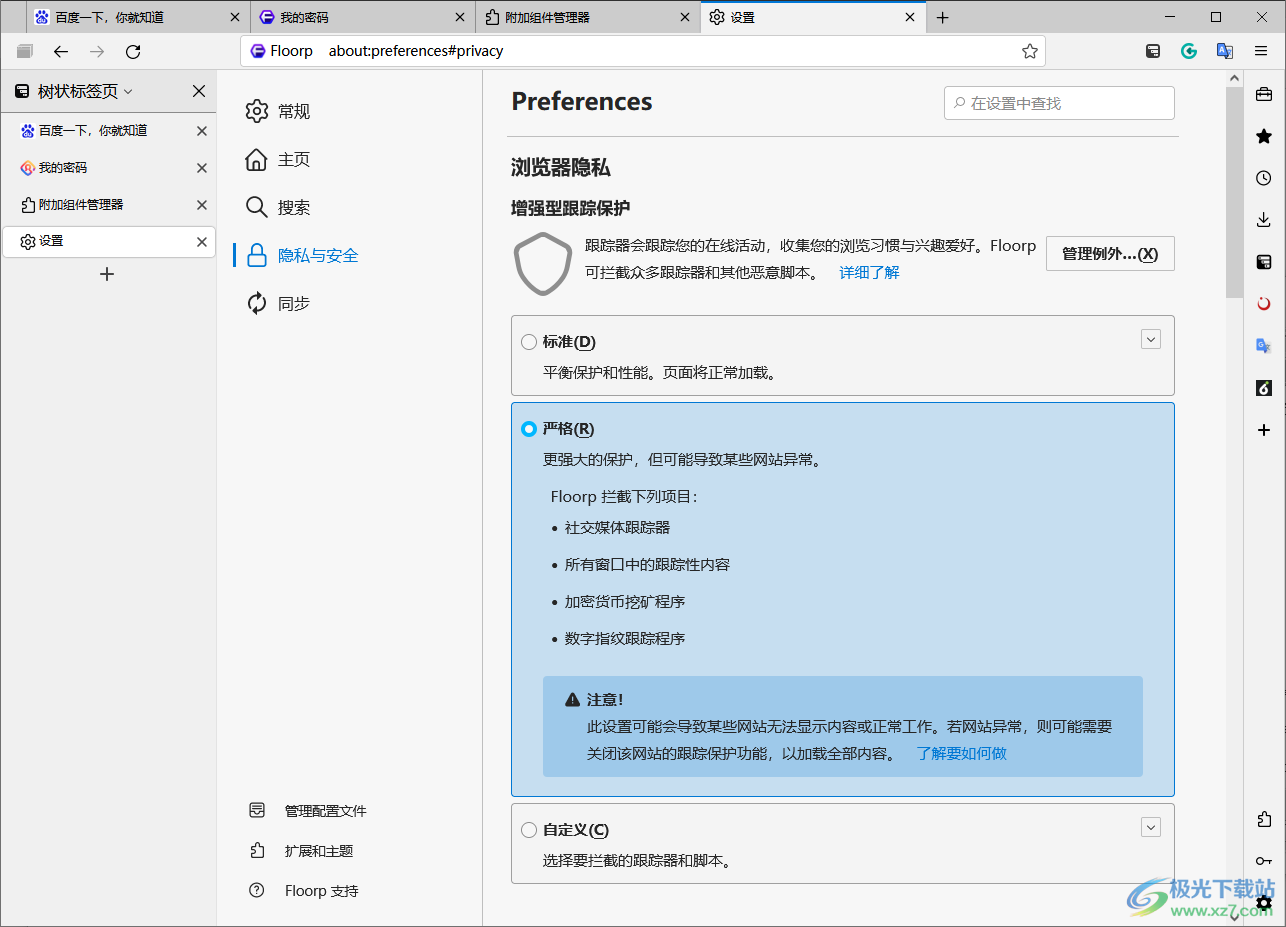Image resolution: width=1286 pixels, height=927 pixels.
Task: Select the 严格(R) strict protection option
Action: coord(528,428)
